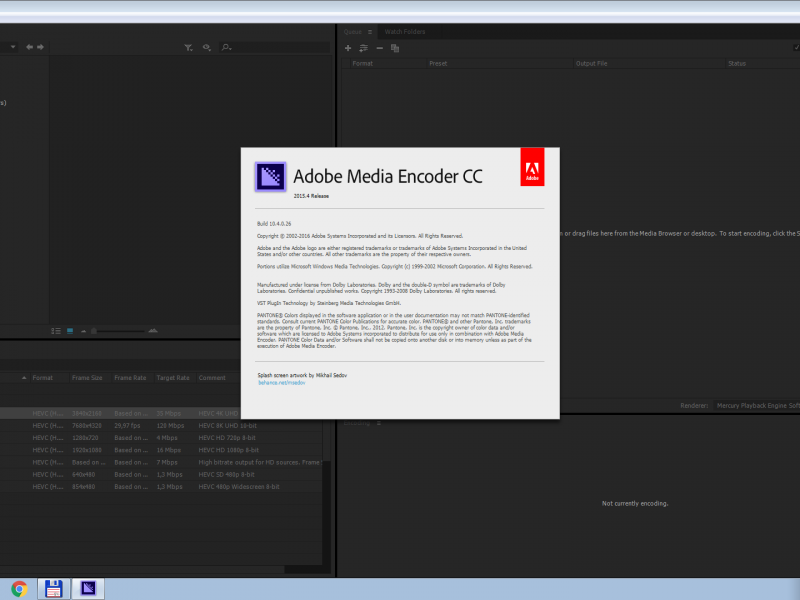800x600 pixels.
Task: Open the behance.net/msedov link
Action: pos(282,383)
